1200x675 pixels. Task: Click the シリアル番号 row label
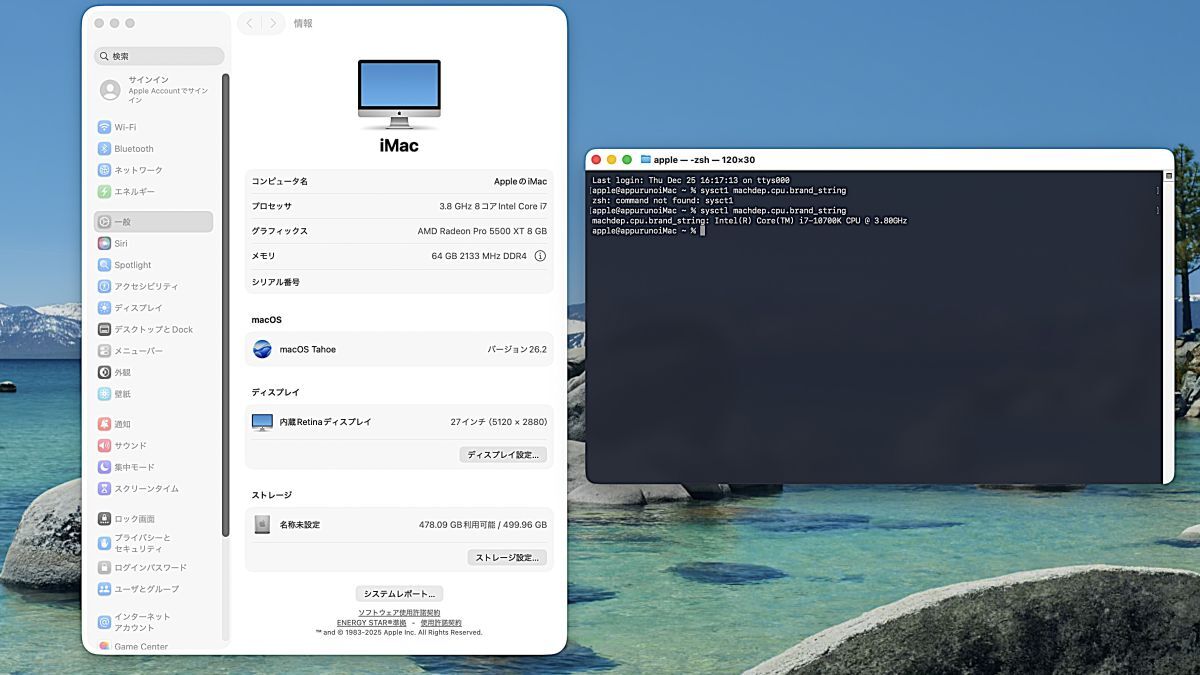coord(276,282)
